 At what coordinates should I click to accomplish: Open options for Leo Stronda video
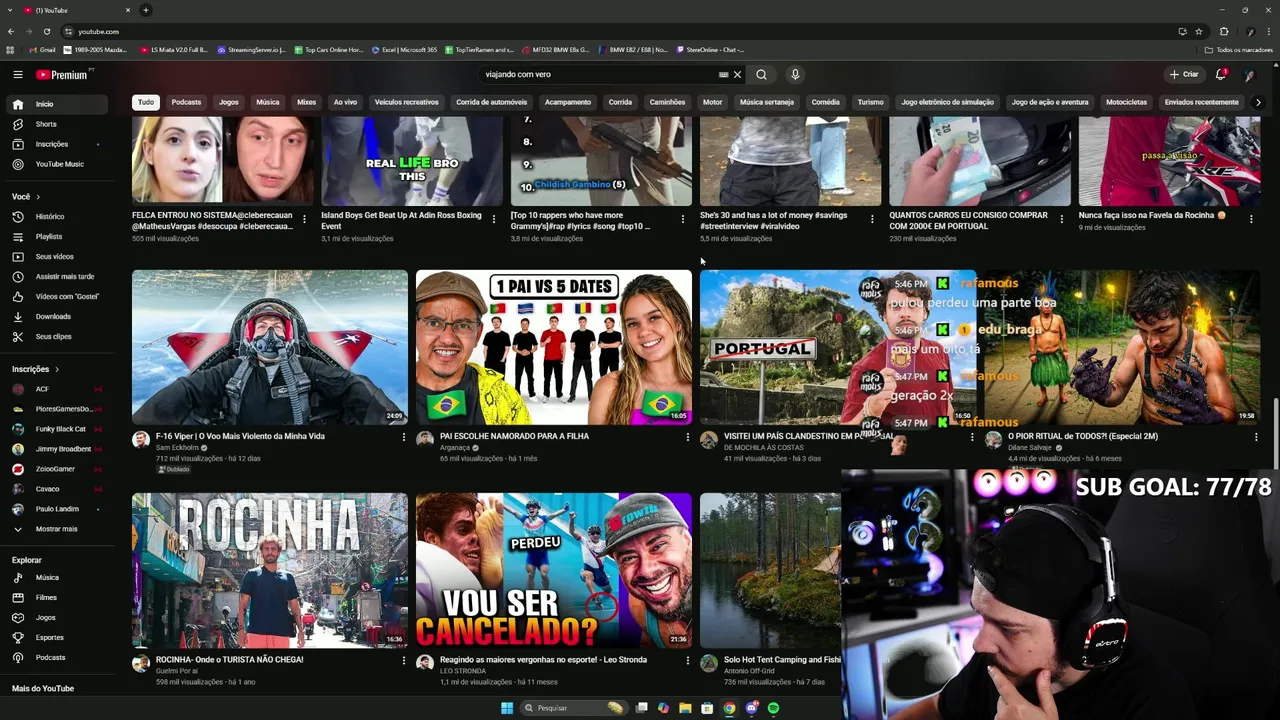[687, 661]
